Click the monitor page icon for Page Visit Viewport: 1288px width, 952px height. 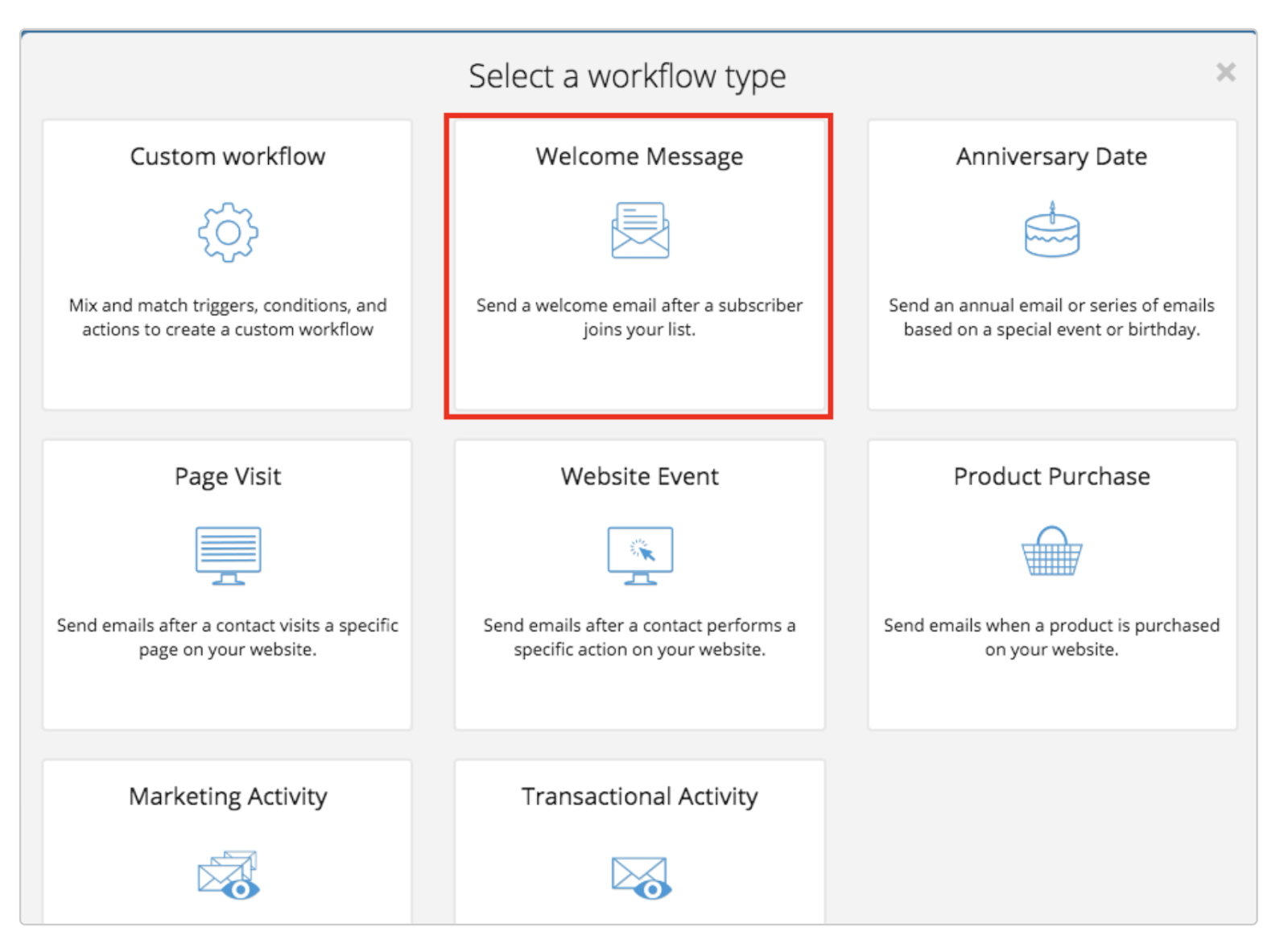coord(229,556)
